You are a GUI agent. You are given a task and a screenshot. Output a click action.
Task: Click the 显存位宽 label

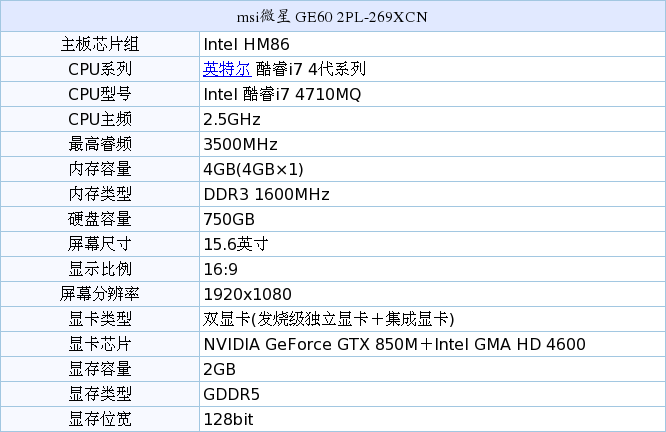(x=100, y=419)
